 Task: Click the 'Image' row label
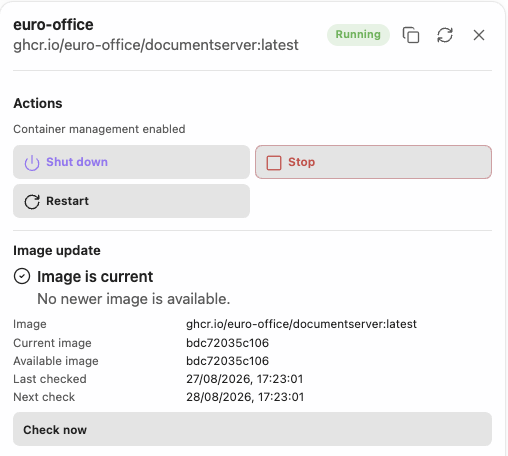coord(30,324)
